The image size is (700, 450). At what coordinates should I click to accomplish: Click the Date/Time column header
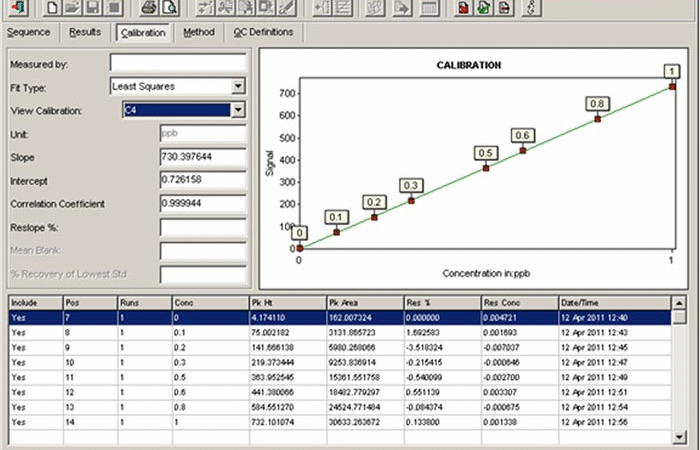tap(612, 301)
